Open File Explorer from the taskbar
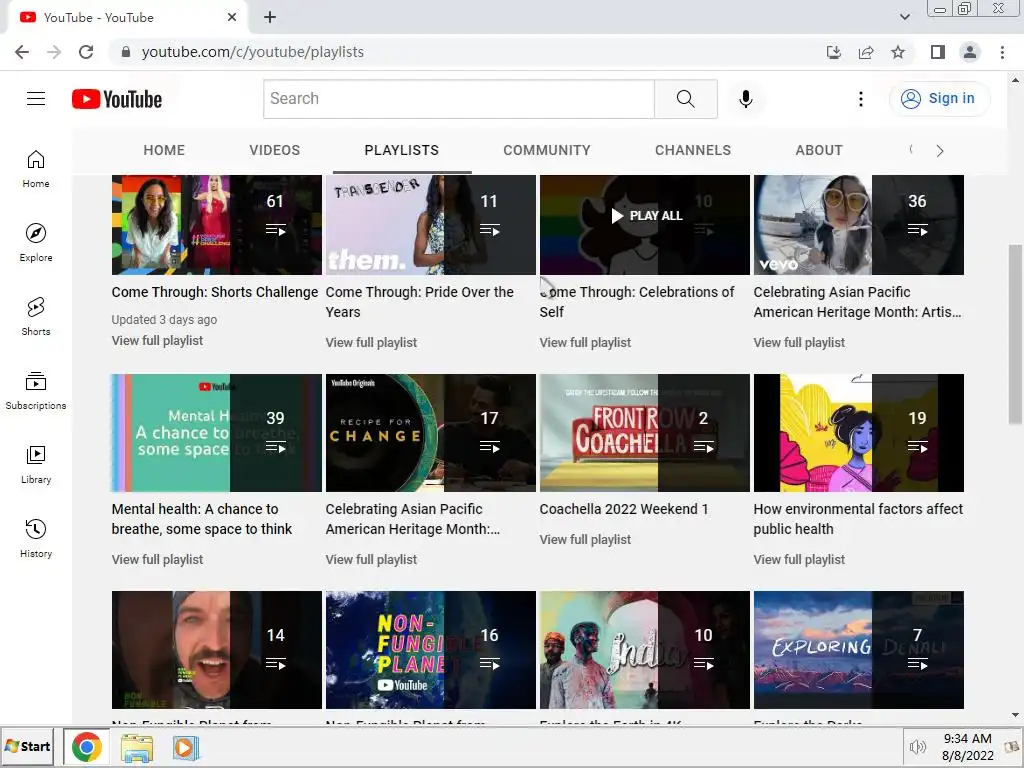This screenshot has height=768, width=1024. point(136,748)
